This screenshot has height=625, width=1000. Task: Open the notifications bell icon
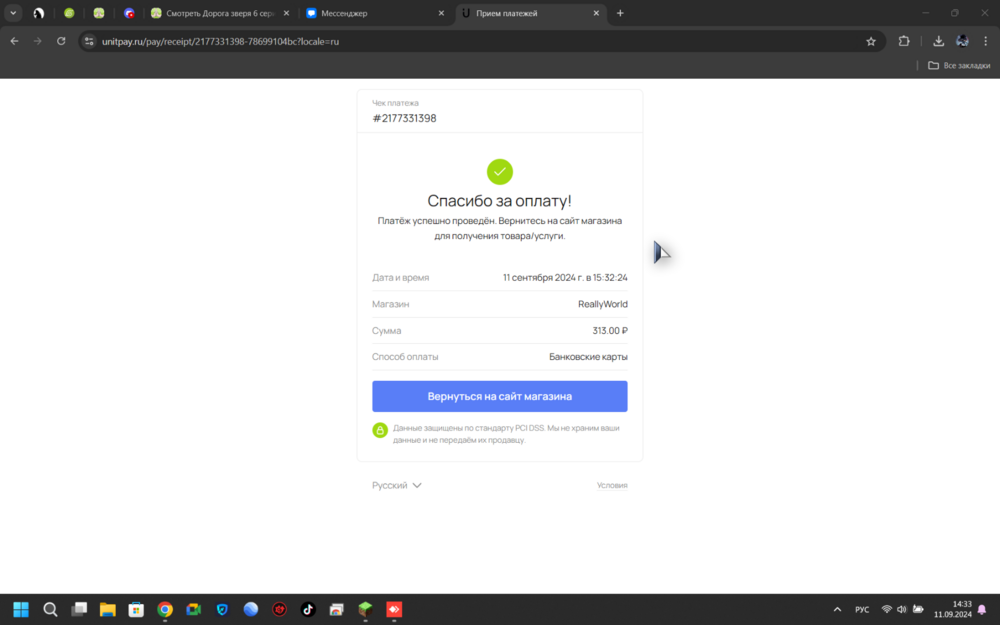point(982,610)
